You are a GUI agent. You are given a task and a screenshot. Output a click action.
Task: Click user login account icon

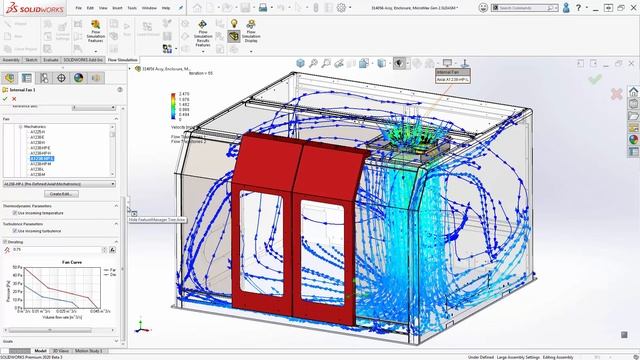click(566, 7)
